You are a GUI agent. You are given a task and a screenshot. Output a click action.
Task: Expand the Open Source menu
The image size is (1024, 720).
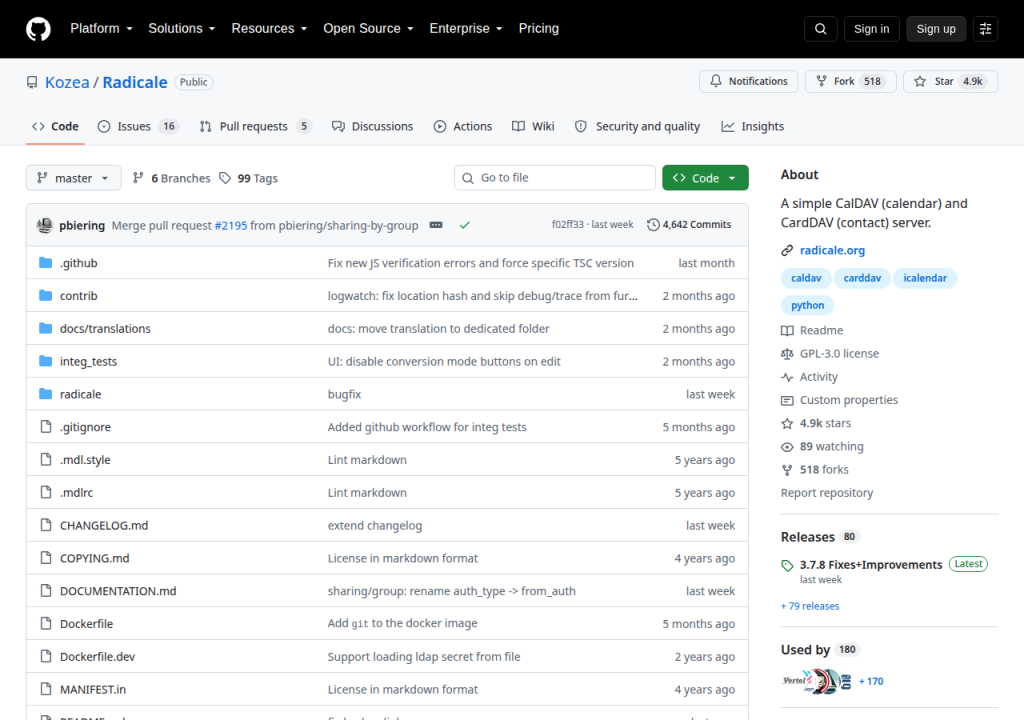coord(368,29)
